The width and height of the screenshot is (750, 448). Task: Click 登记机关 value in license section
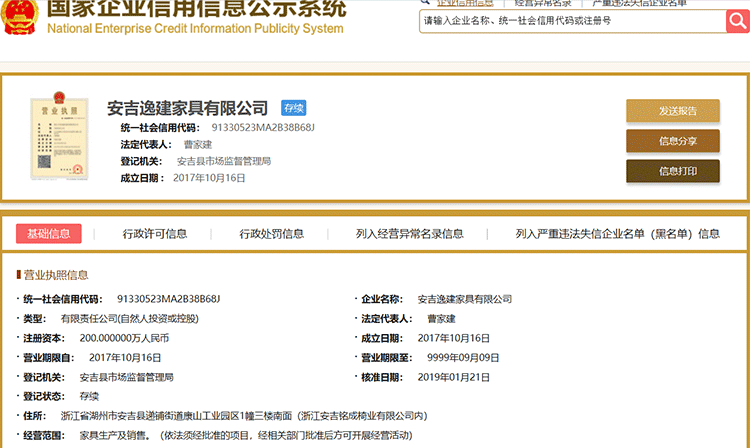coord(126,377)
